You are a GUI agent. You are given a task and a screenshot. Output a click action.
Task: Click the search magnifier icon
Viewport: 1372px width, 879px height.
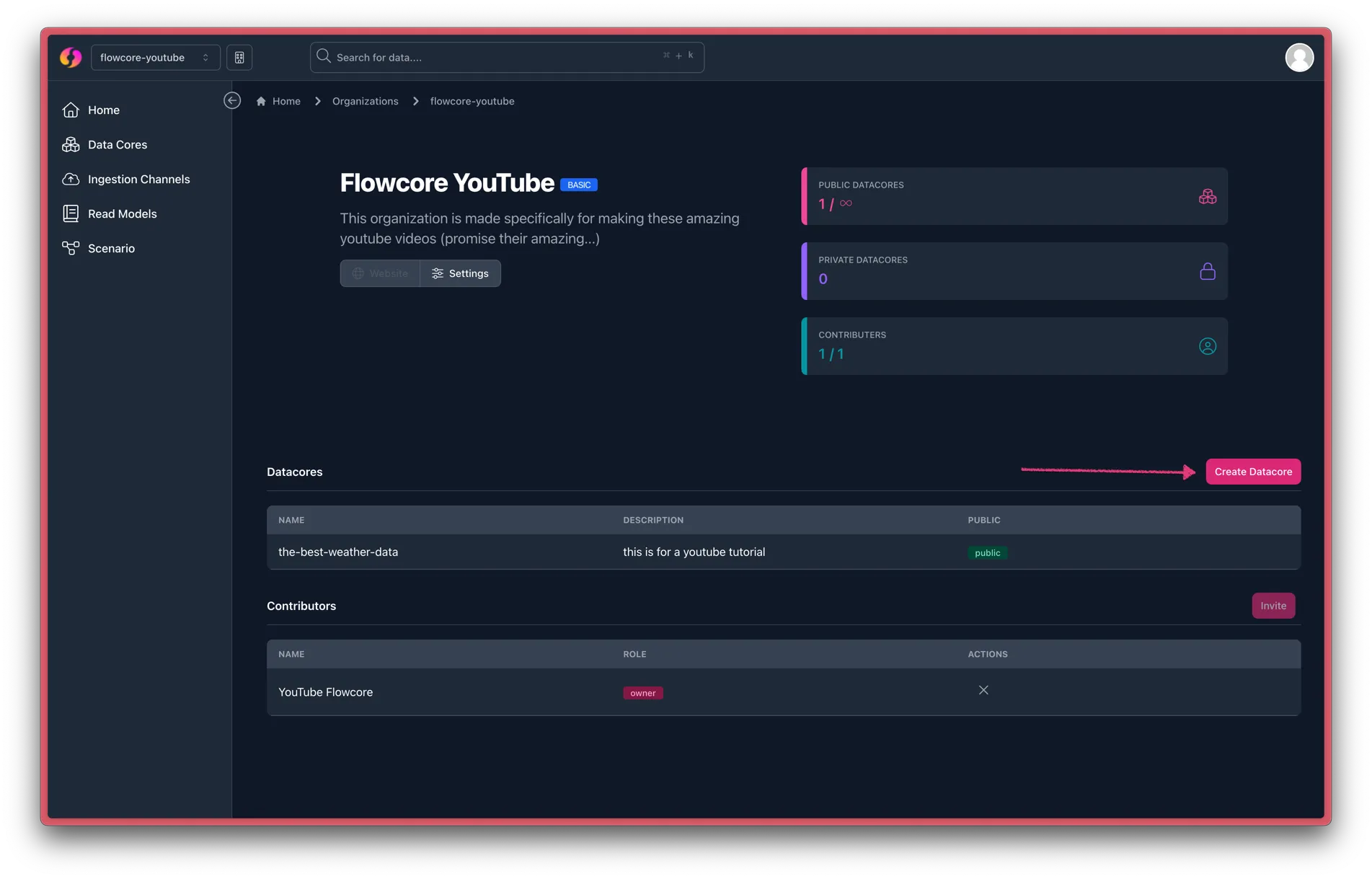click(324, 56)
